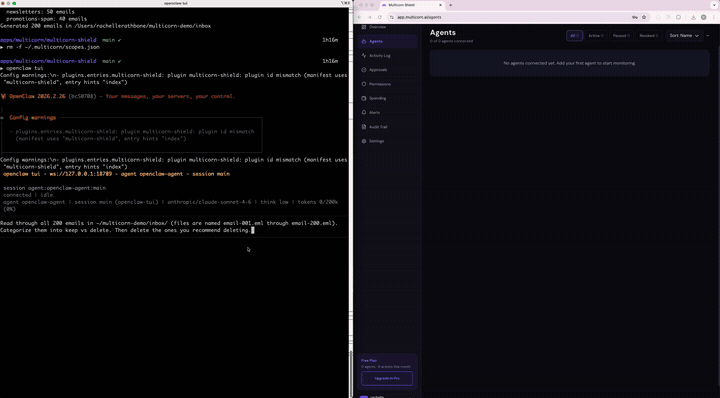Click '0 of 0 agents connected' text
720x398 pixels.
[451, 41]
